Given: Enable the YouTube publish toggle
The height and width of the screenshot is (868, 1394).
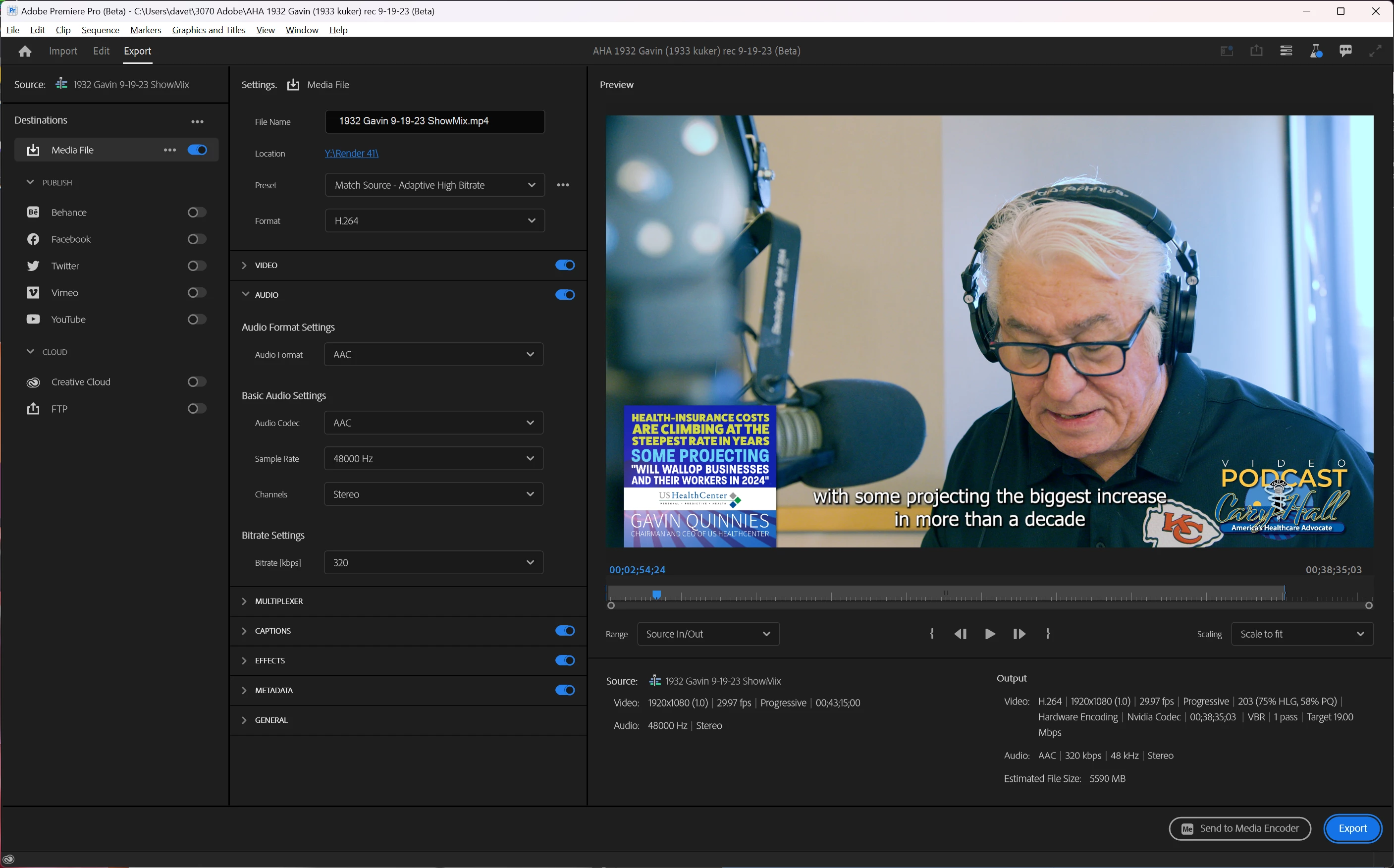Looking at the screenshot, I should (197, 319).
